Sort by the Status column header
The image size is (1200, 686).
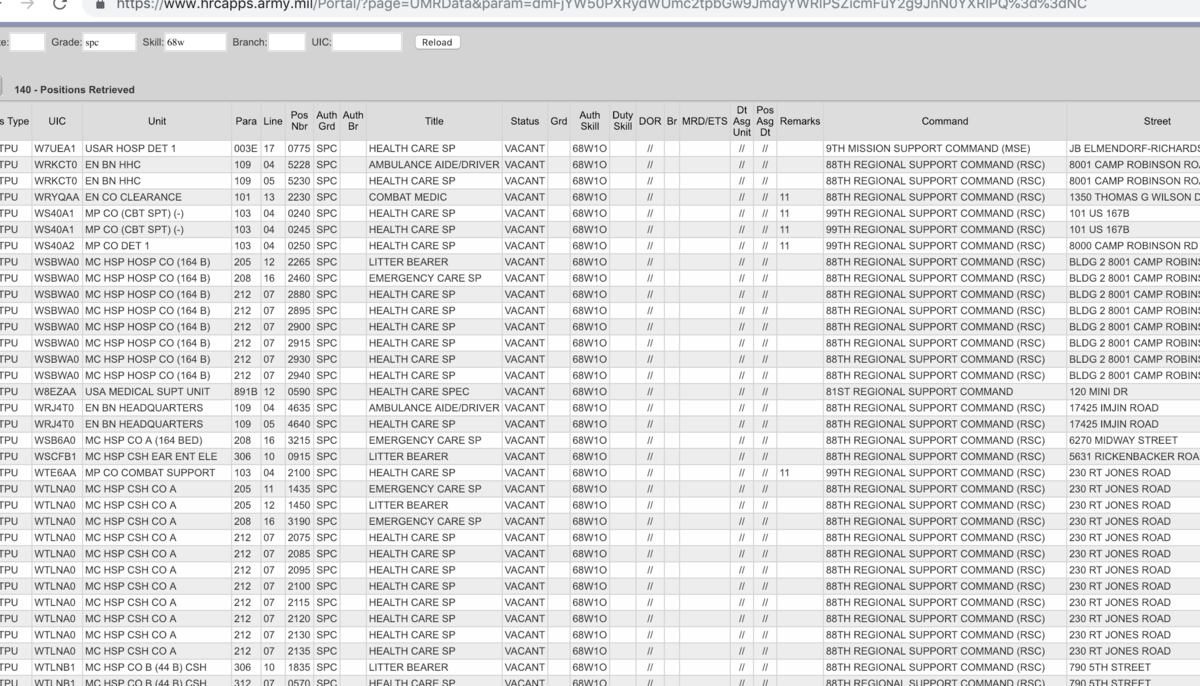525,121
